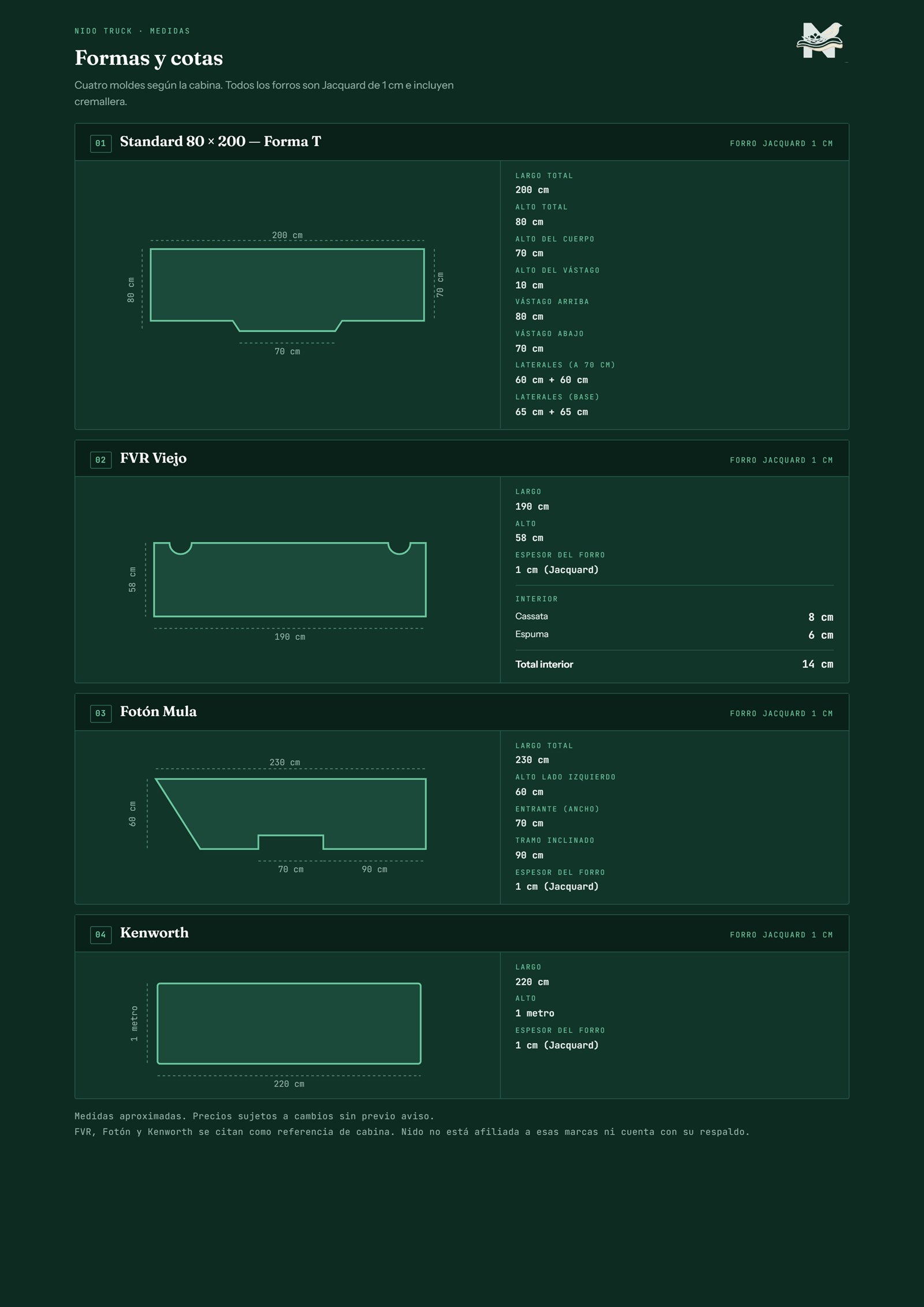This screenshot has width=924, height=1307.
Task: Select the "230 cm" value in the Fotón specs list
Action: click(x=532, y=760)
